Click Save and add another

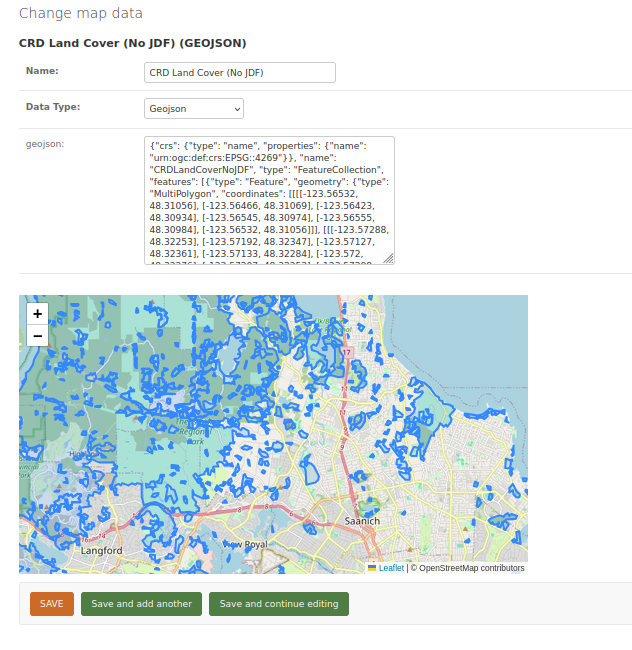(141, 604)
